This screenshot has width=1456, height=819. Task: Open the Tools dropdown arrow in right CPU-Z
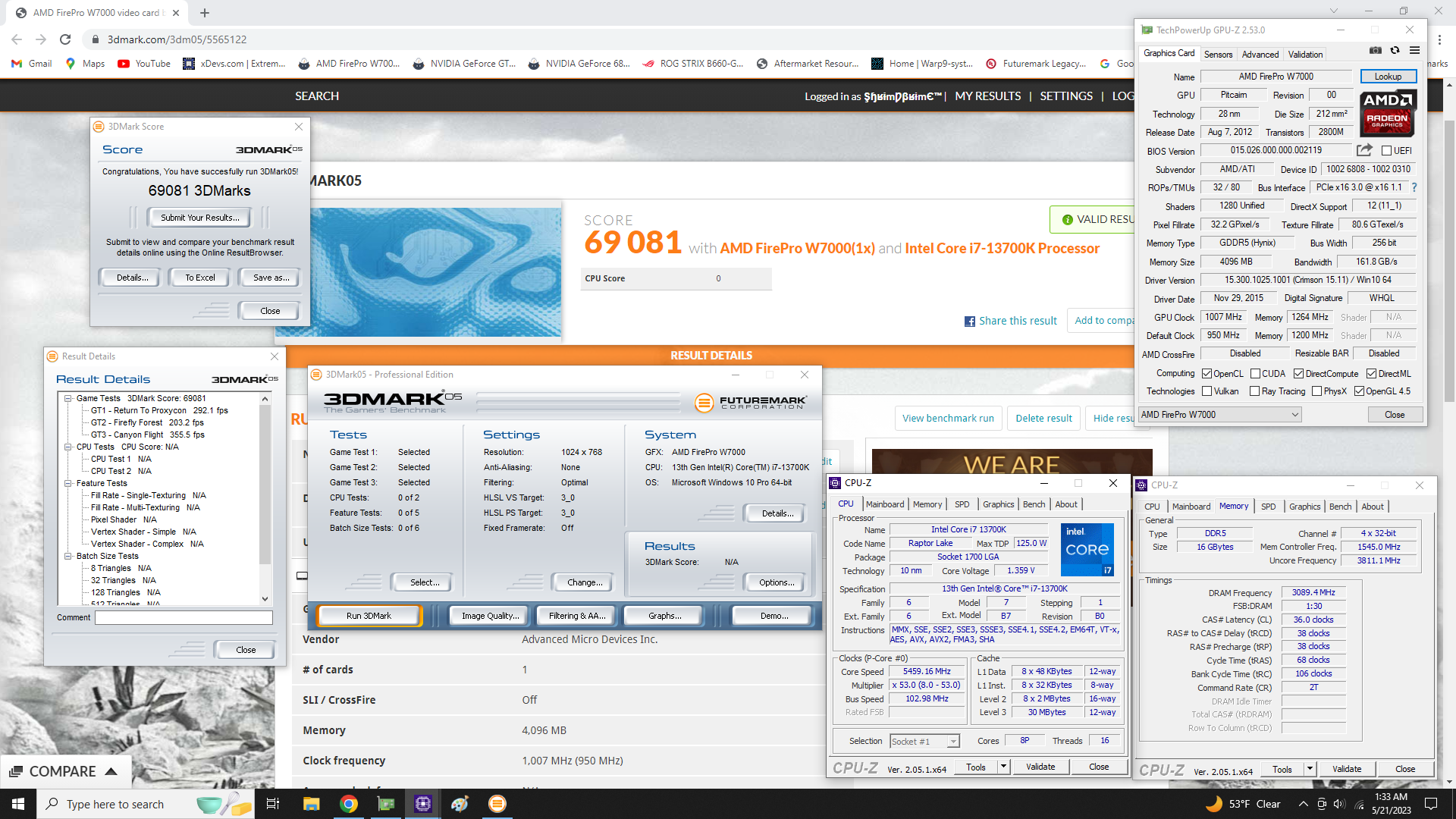point(1309,769)
